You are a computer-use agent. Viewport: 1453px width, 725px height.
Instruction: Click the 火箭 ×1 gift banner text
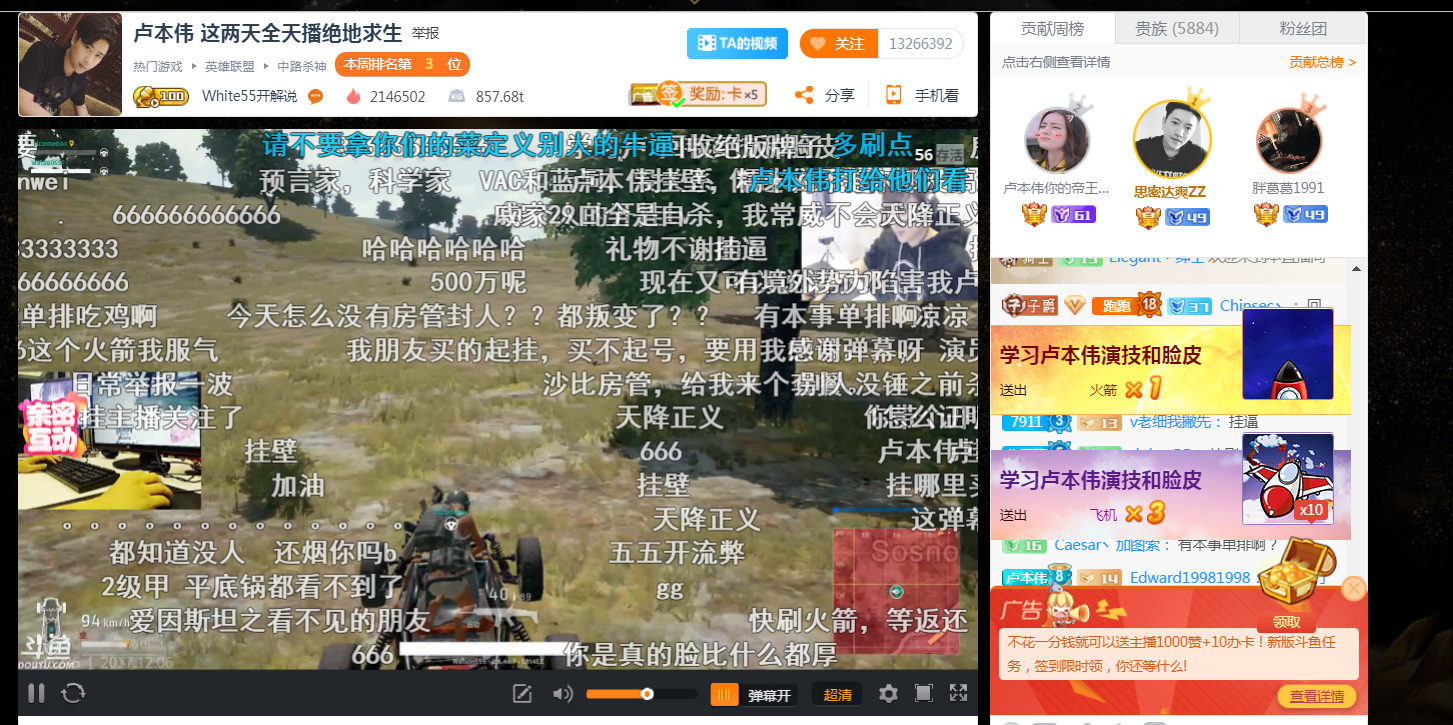click(1125, 390)
